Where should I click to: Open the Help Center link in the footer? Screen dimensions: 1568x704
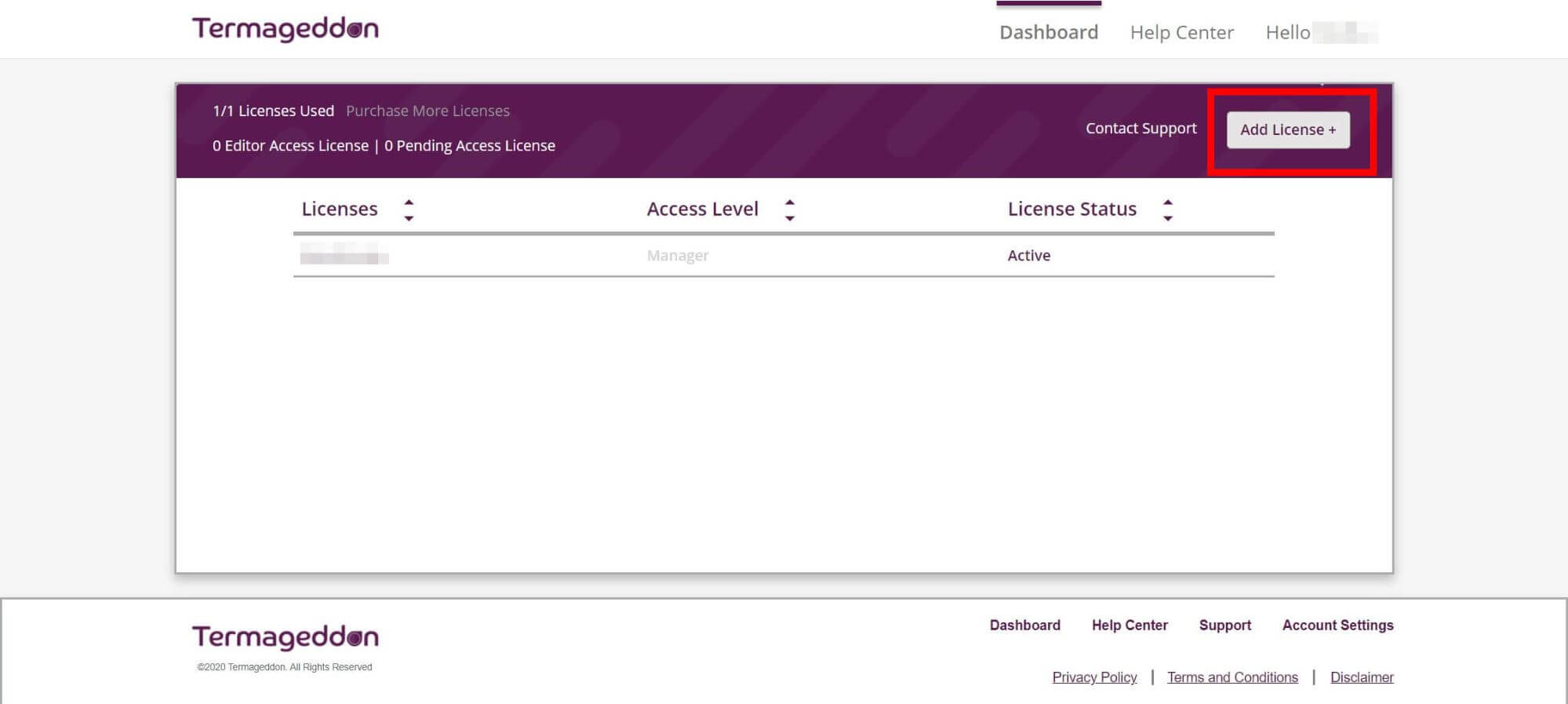[1130, 625]
